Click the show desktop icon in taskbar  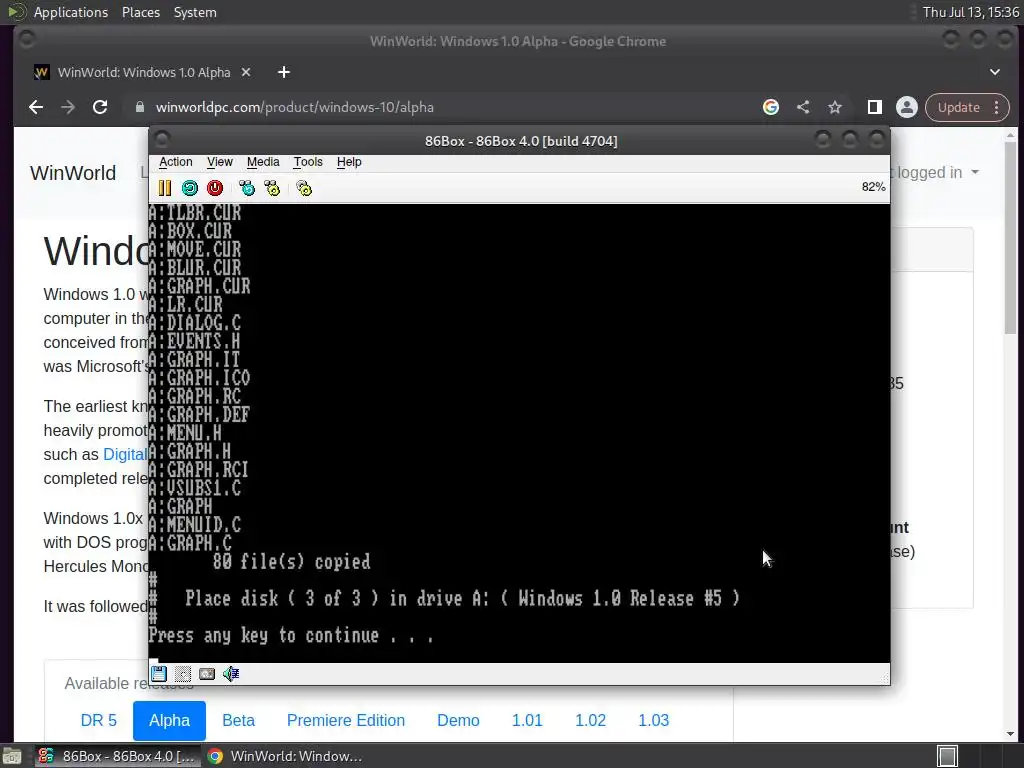(x=12, y=756)
